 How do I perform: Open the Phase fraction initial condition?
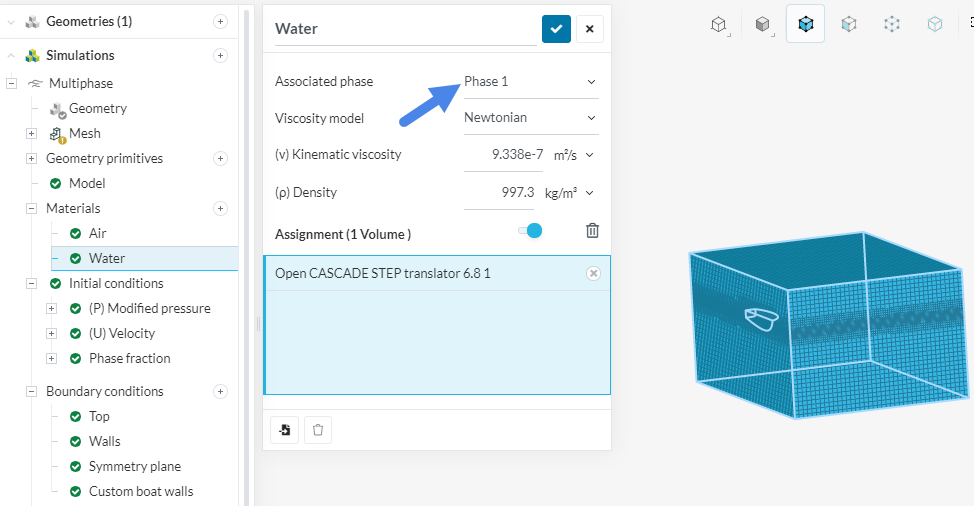point(129,358)
